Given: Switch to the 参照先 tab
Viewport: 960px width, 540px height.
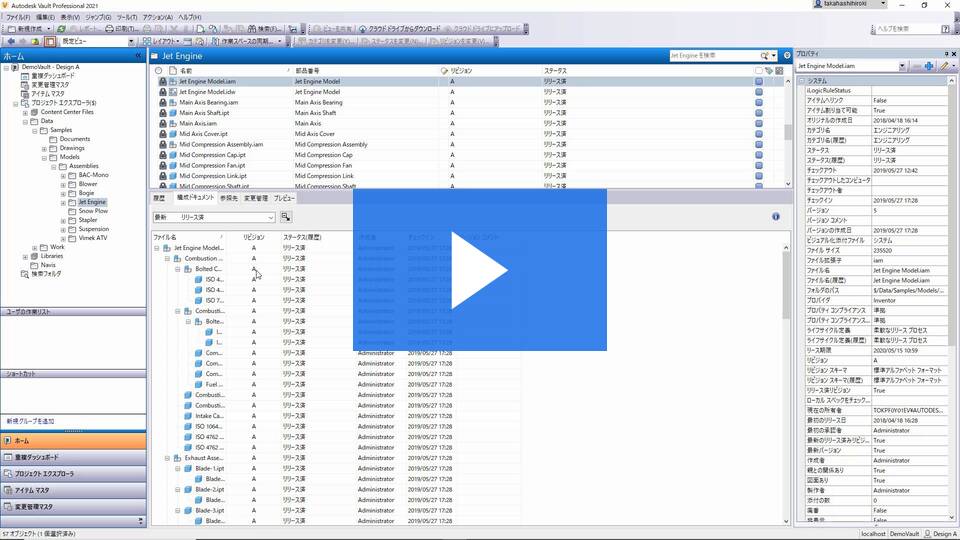Looking at the screenshot, I should [x=229, y=199].
